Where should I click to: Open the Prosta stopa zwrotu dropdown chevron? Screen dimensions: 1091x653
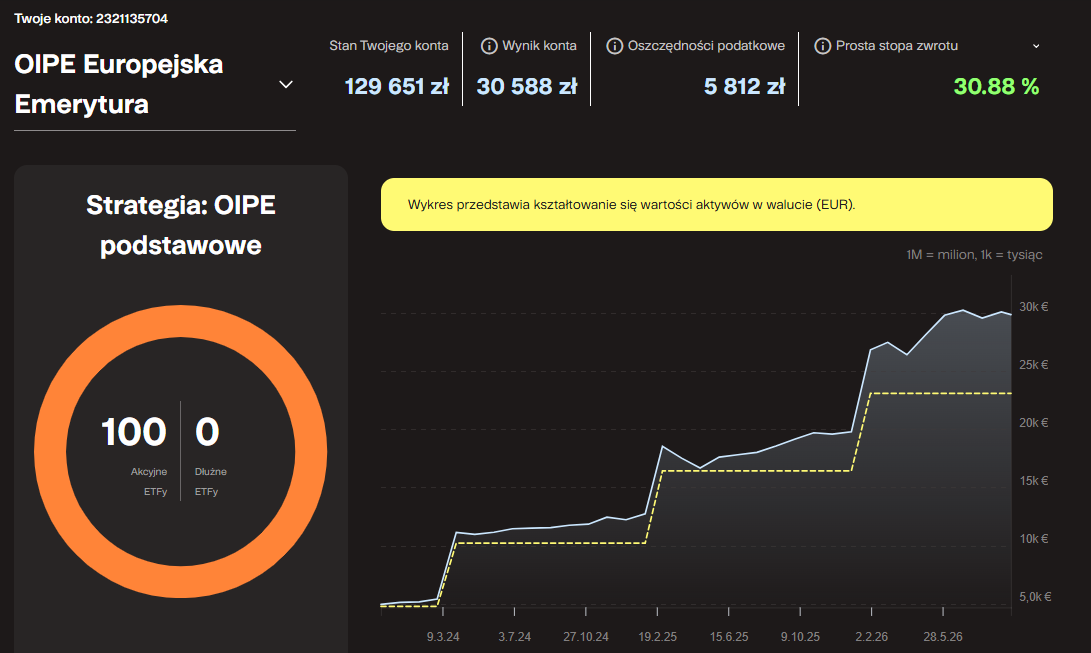(x=1036, y=46)
